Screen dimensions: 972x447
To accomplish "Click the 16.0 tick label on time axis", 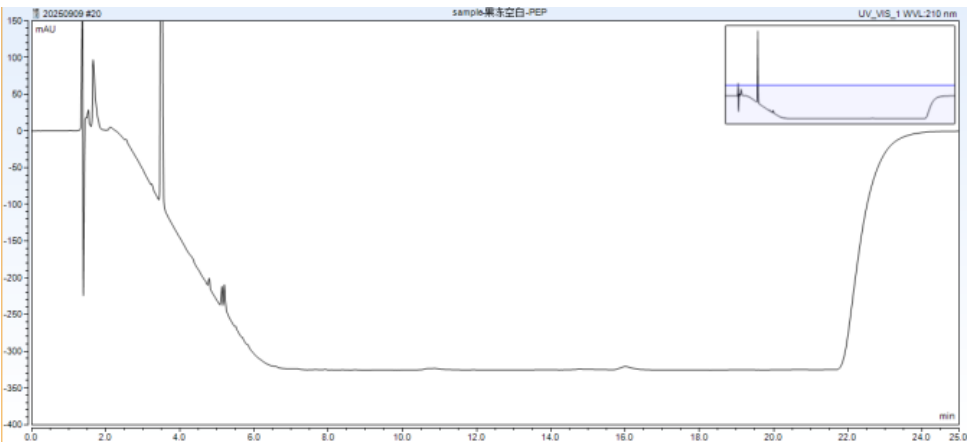I will click(625, 437).
